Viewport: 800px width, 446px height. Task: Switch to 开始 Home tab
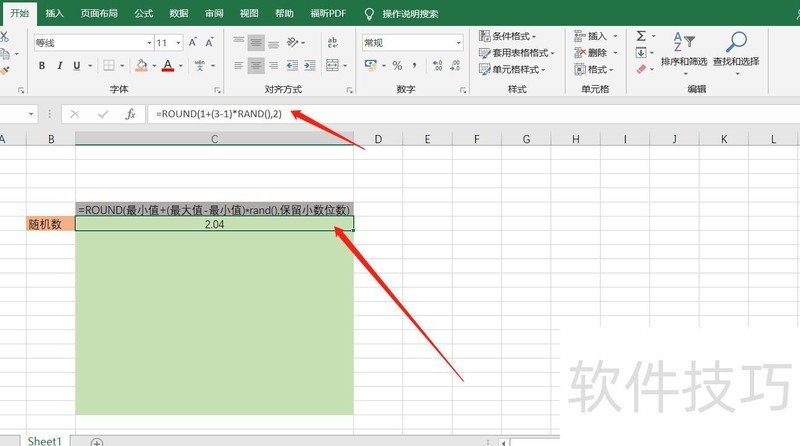click(20, 13)
